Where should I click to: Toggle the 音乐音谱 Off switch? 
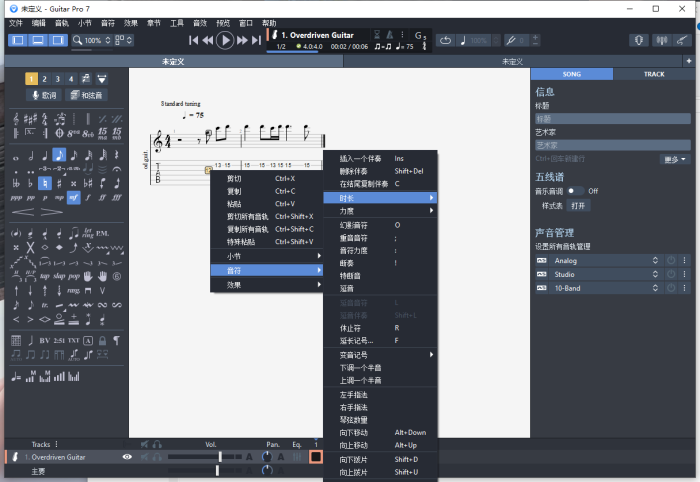coord(575,190)
